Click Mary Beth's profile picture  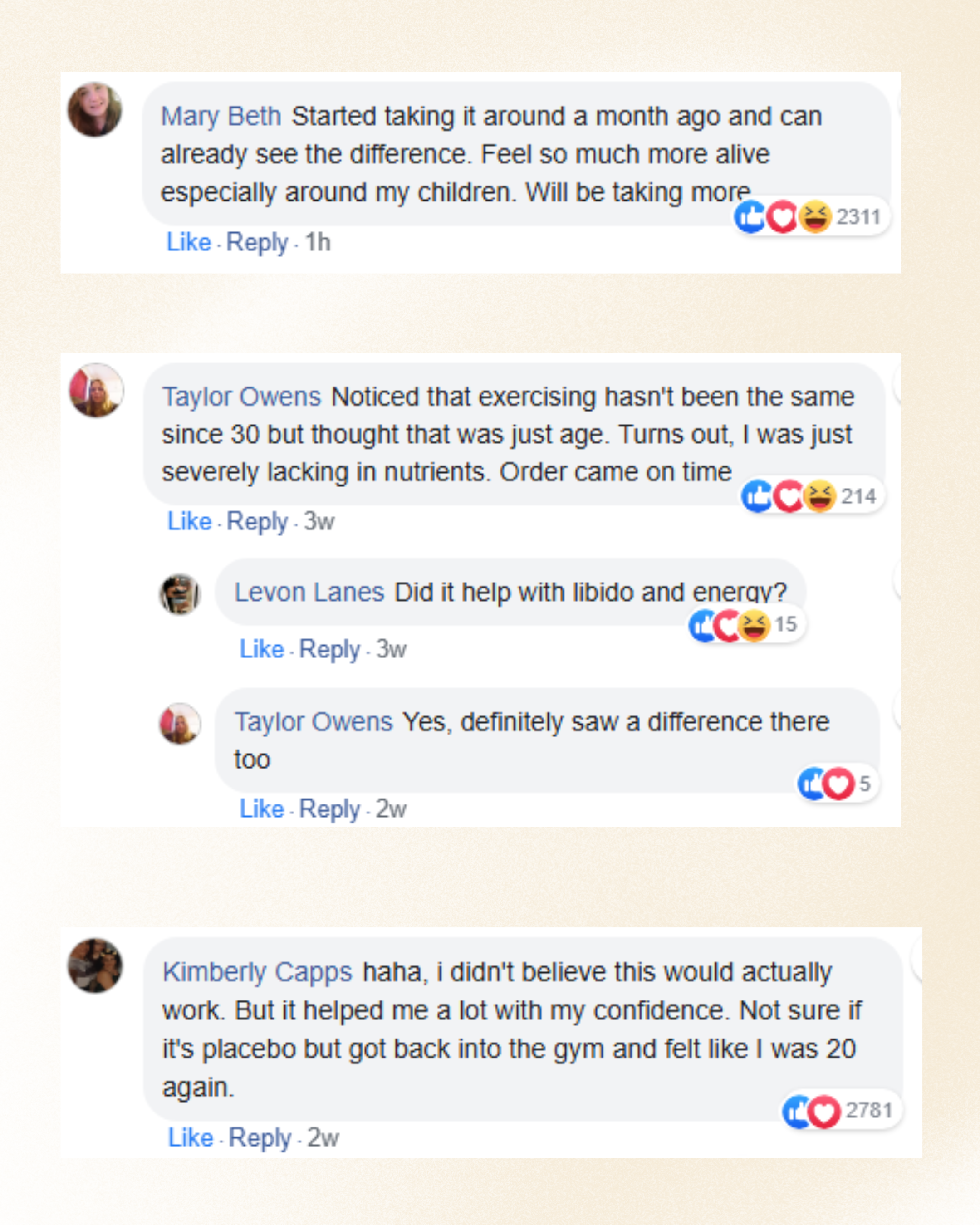click(x=95, y=110)
